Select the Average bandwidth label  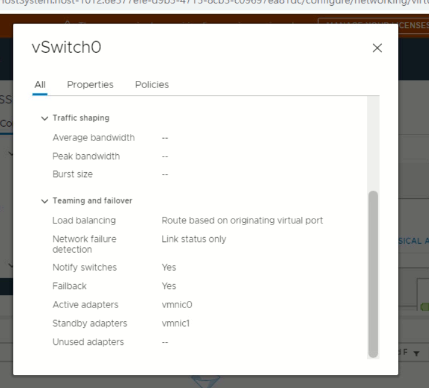[x=94, y=138]
